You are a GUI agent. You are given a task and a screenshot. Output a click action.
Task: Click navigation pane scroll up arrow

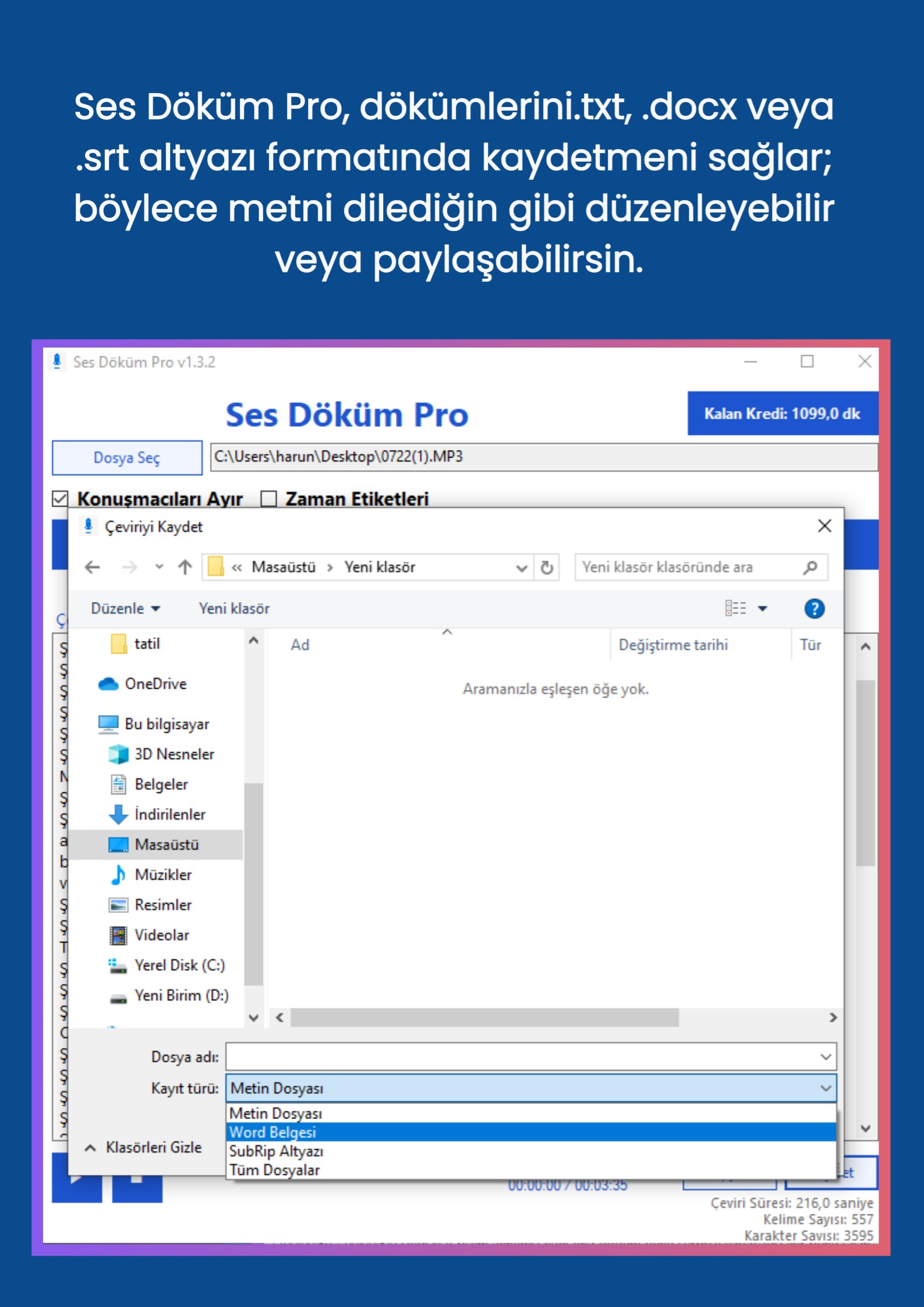[253, 640]
